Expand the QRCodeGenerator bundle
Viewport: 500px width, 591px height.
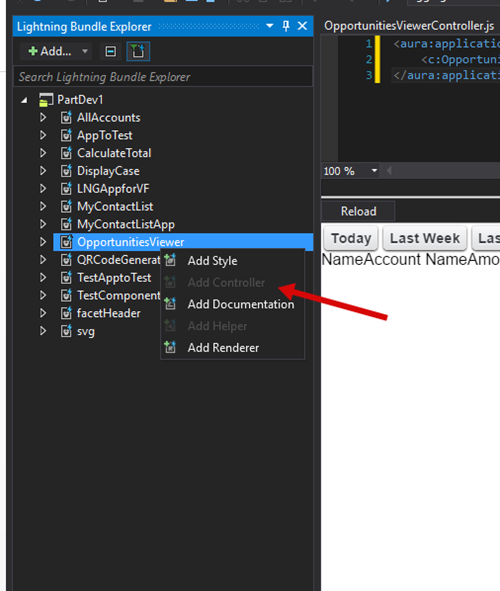coord(43,260)
